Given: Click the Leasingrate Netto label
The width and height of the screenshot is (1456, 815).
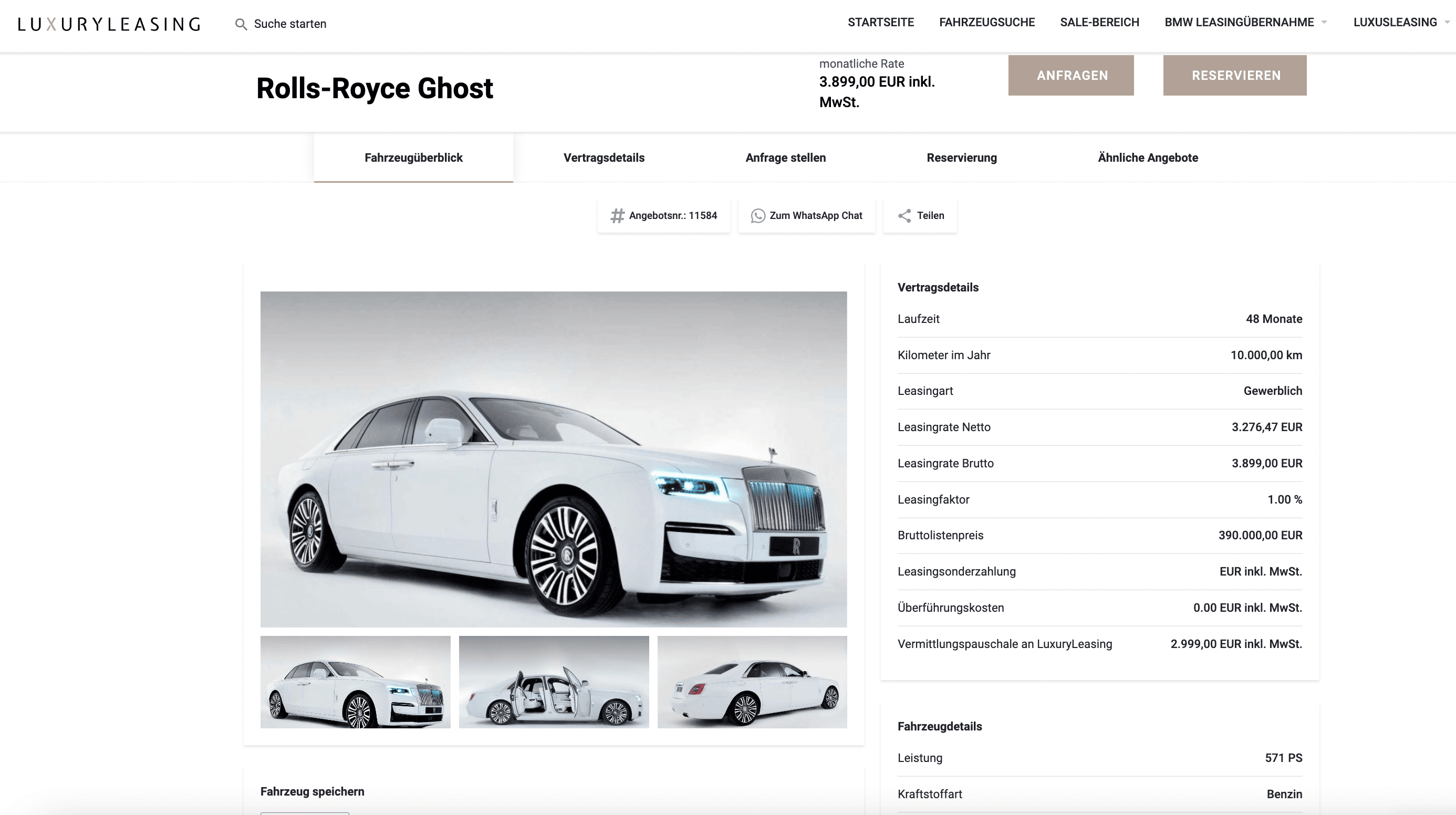Looking at the screenshot, I should tap(944, 427).
